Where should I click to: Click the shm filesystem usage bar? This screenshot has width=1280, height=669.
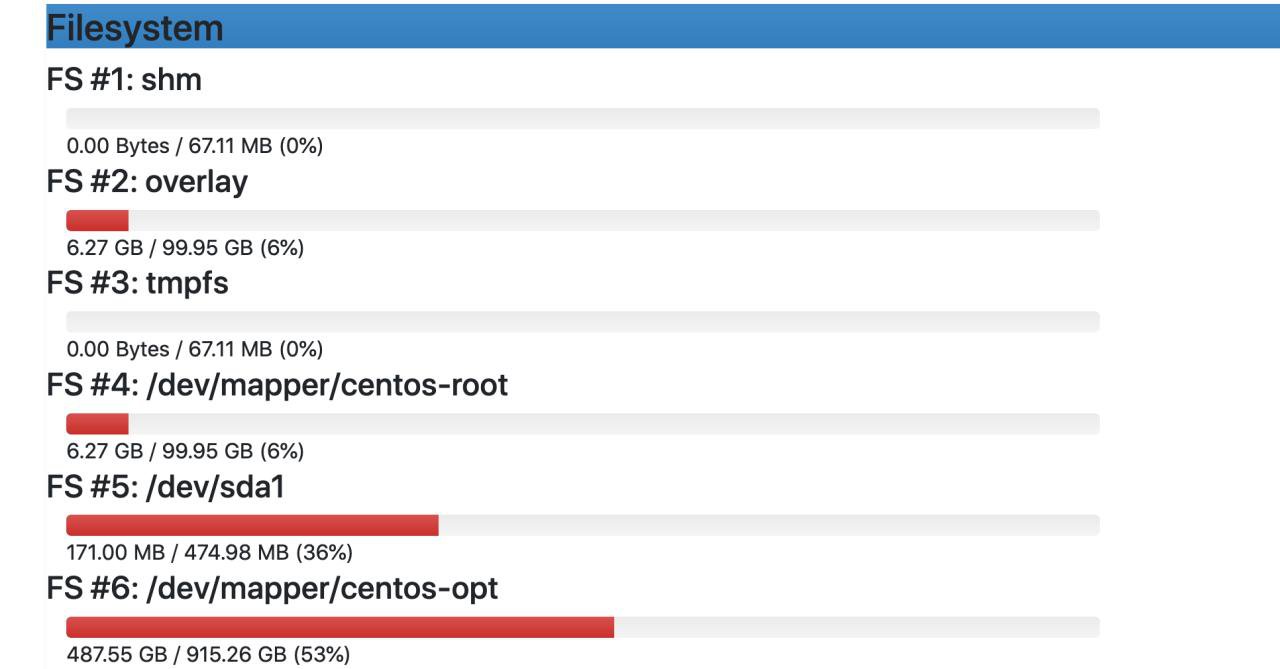(x=582, y=119)
